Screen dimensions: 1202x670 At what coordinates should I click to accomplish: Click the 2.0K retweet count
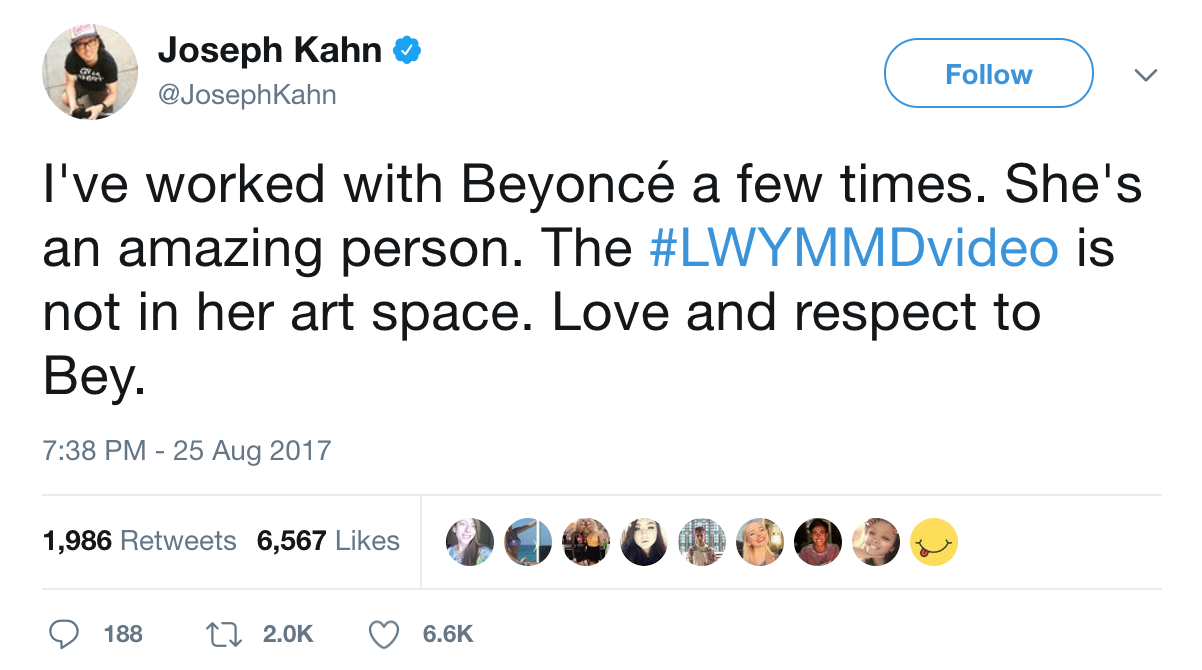coord(287,634)
